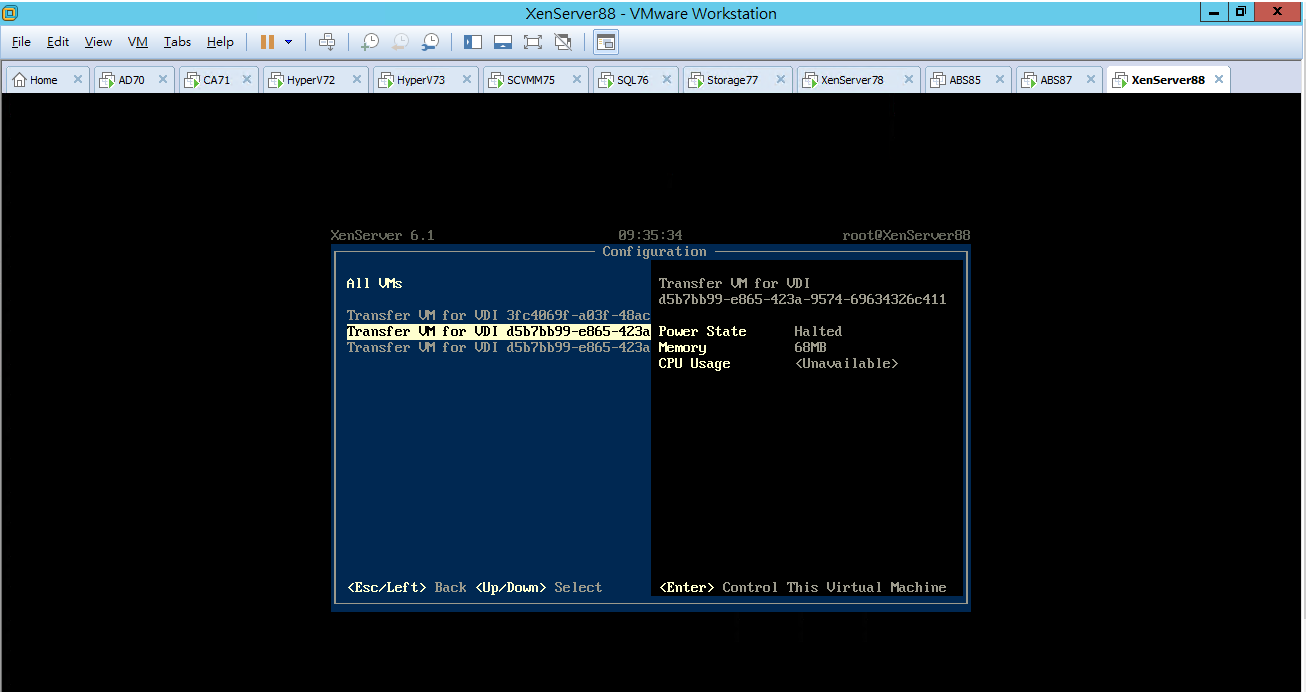1306x692 pixels.
Task: Open the snapshot manager wrench-clock icon
Action: click(x=430, y=42)
